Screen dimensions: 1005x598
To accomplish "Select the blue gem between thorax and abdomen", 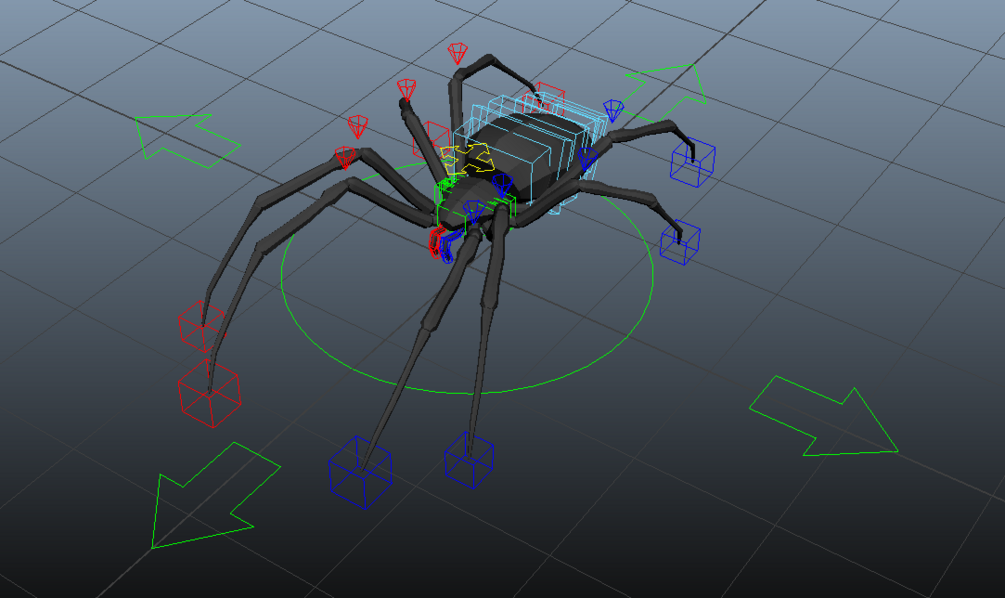I will pyautogui.click(x=502, y=185).
